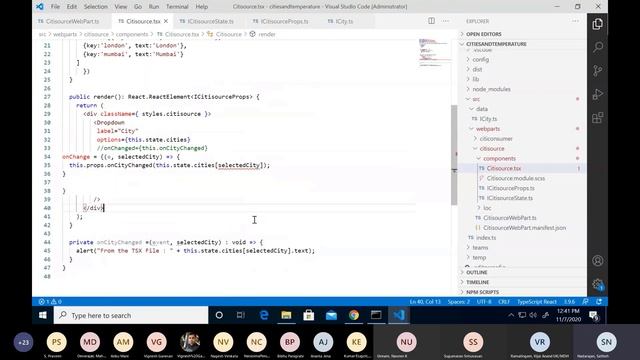Open Windows Action Center notifications
The image size is (640, 360).
tap(594, 315)
